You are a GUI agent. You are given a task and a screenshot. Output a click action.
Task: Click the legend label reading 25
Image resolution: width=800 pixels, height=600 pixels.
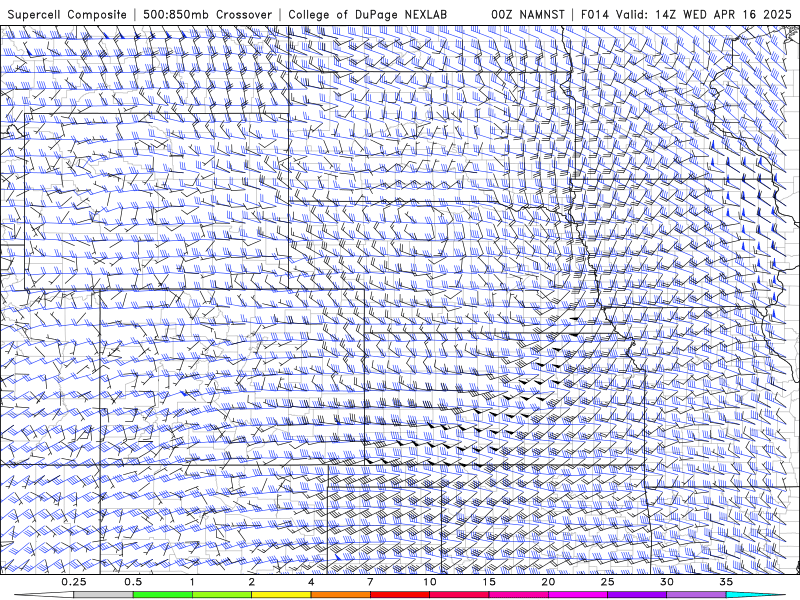(x=607, y=582)
